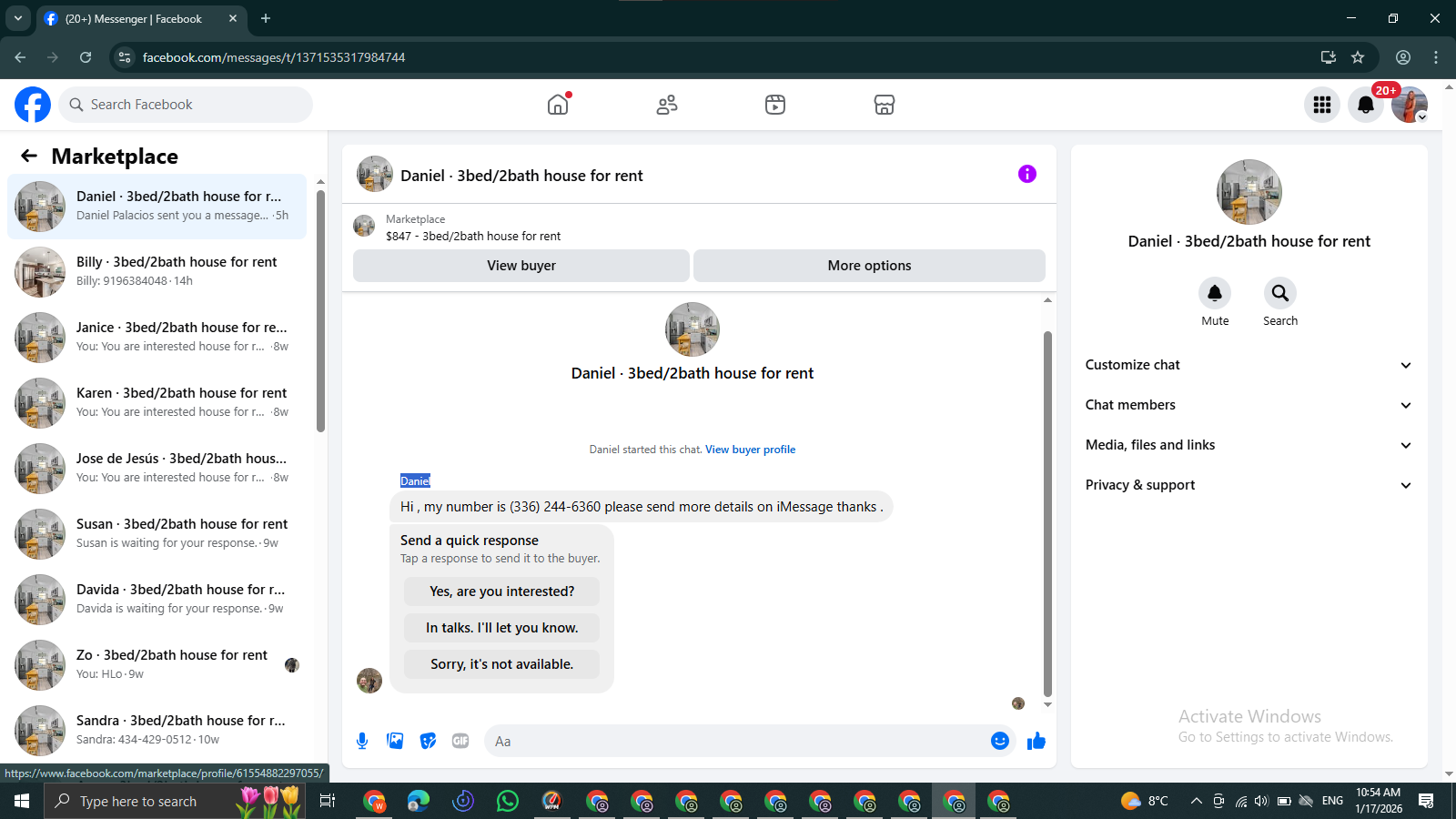Open Chrome profile icon

coord(1403,57)
